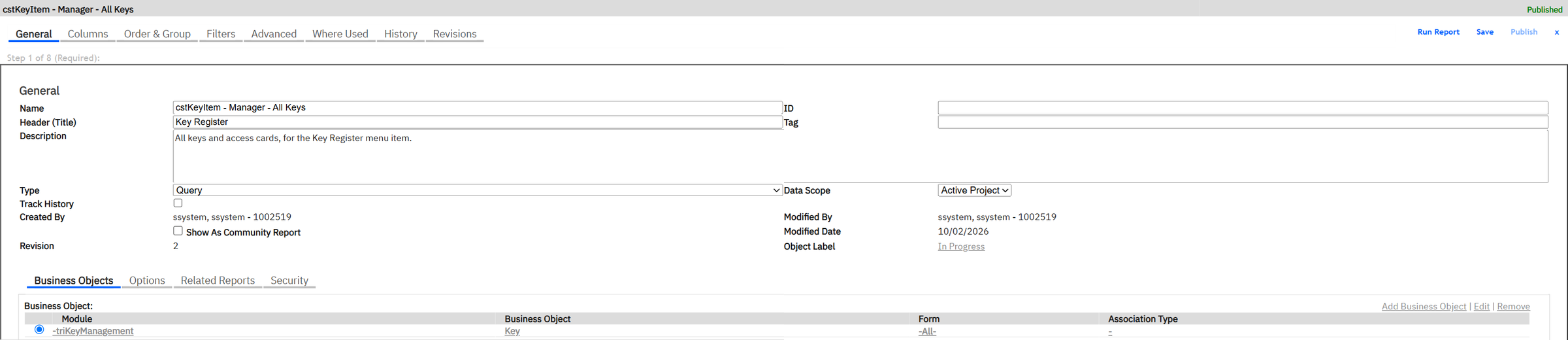Click the Module column header
Viewport: 1568px width, 340px height.
pos(76,319)
